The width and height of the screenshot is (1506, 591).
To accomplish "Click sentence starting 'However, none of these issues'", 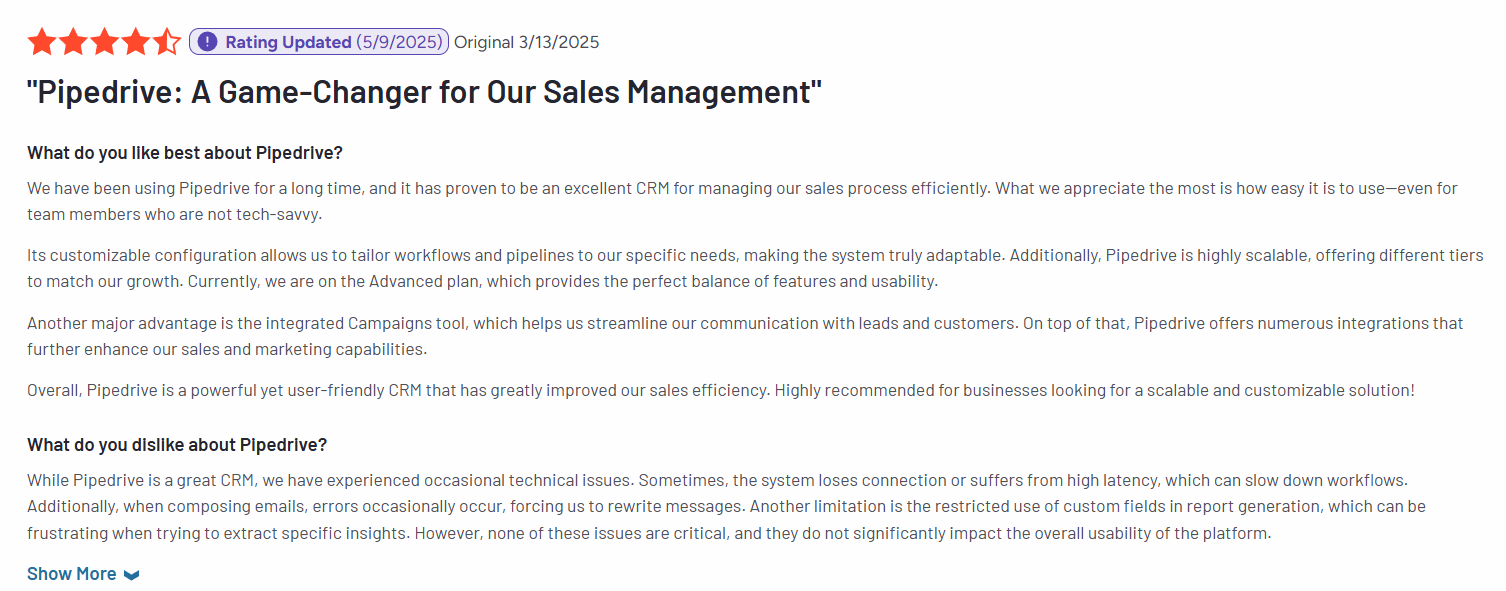I will pos(843,533).
